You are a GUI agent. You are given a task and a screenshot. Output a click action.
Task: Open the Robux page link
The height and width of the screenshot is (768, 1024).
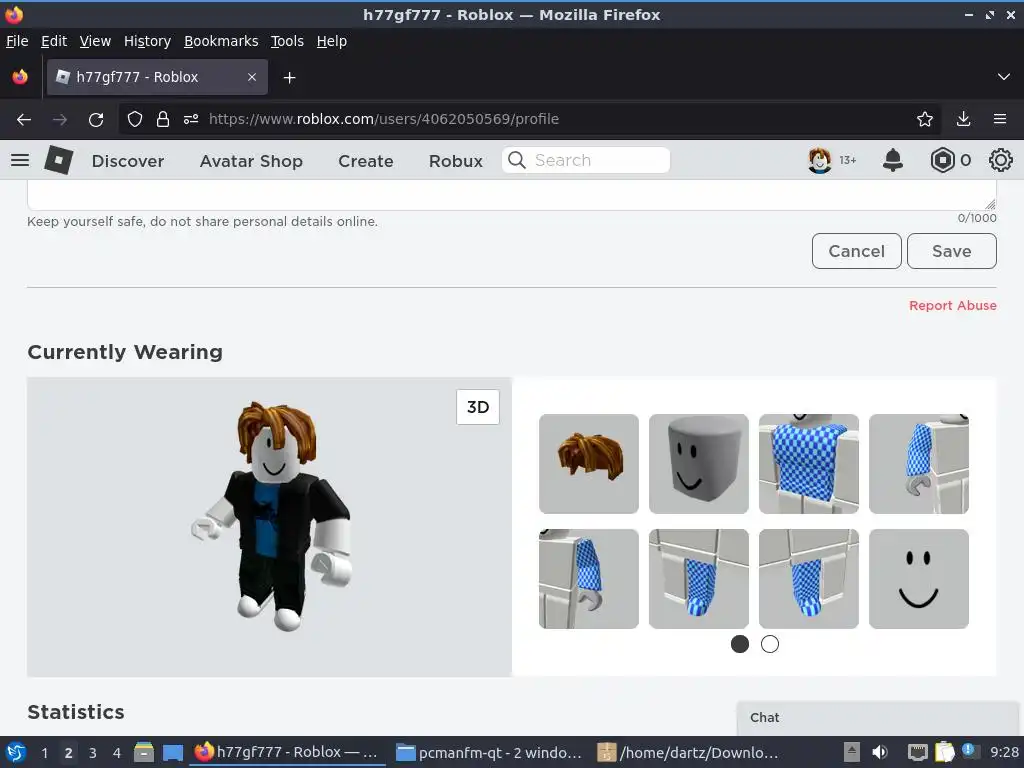coord(456,161)
